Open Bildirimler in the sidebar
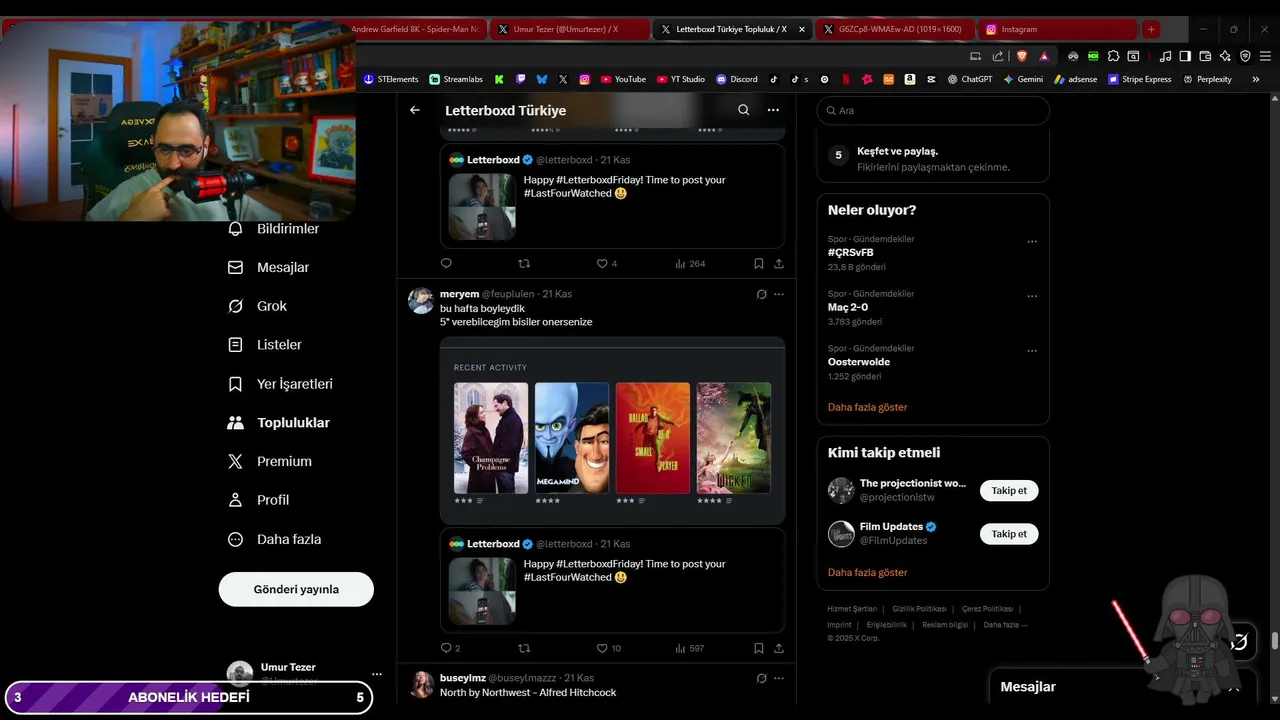 [x=274, y=229]
